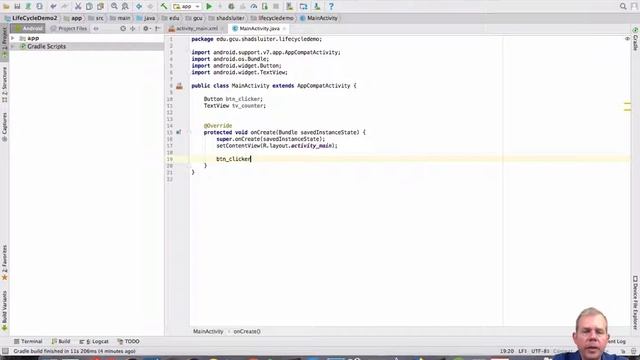Click the Paste icon in toolbar

coord(100,7)
